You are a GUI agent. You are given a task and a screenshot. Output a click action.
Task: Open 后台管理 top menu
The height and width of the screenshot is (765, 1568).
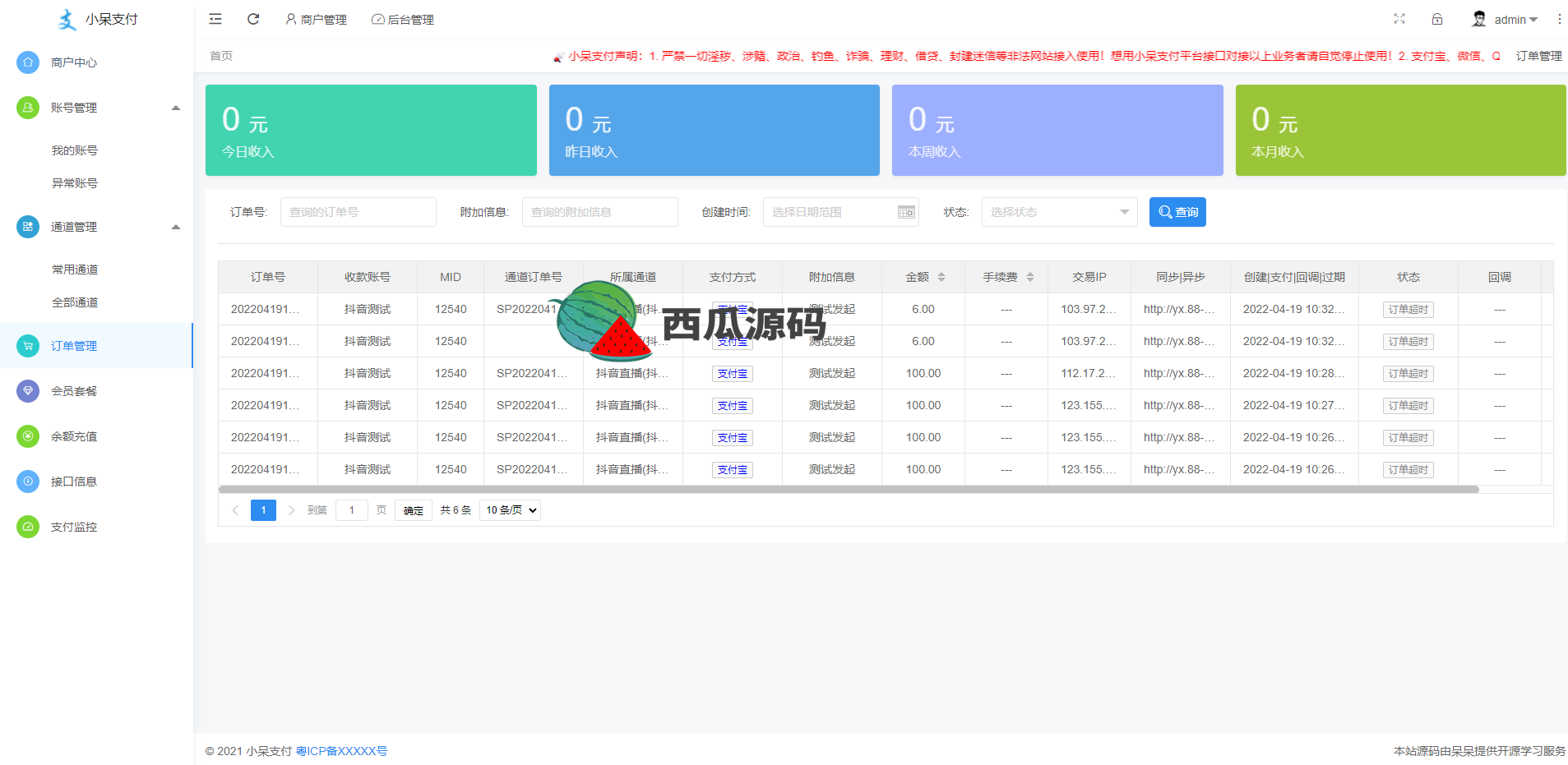point(403,20)
